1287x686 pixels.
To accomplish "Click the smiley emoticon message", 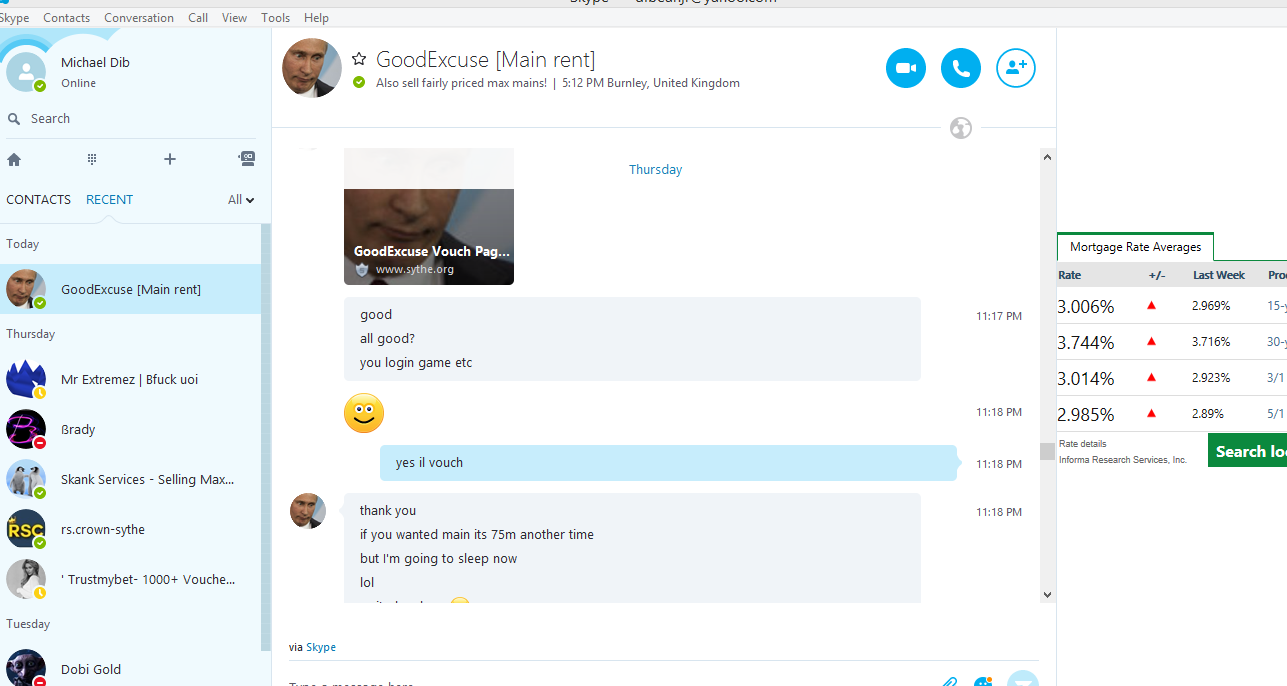I will [x=364, y=413].
